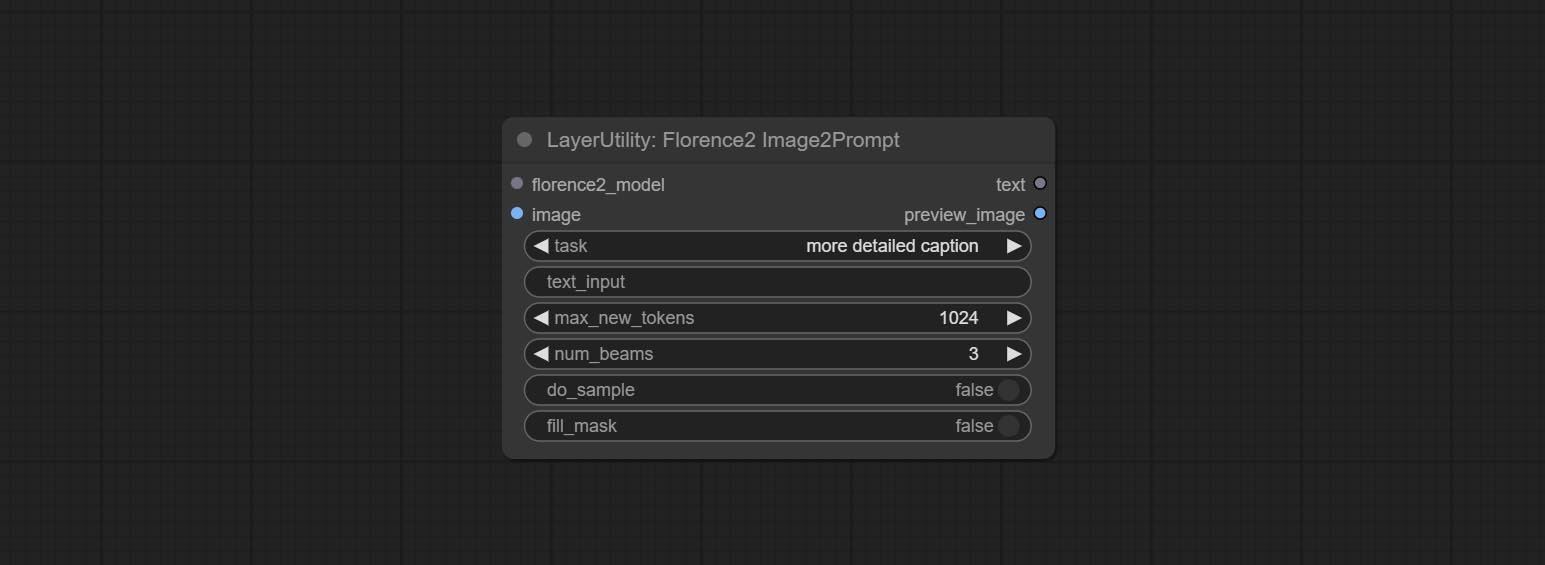Image resolution: width=1545 pixels, height=565 pixels.
Task: Increase num_beams with right arrow
Action: pos(1014,354)
